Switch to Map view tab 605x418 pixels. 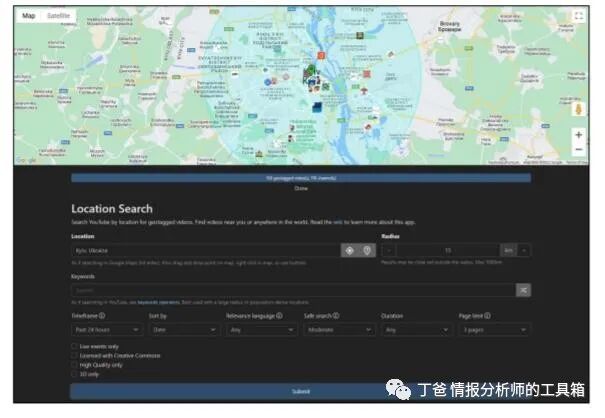pyautogui.click(x=29, y=16)
